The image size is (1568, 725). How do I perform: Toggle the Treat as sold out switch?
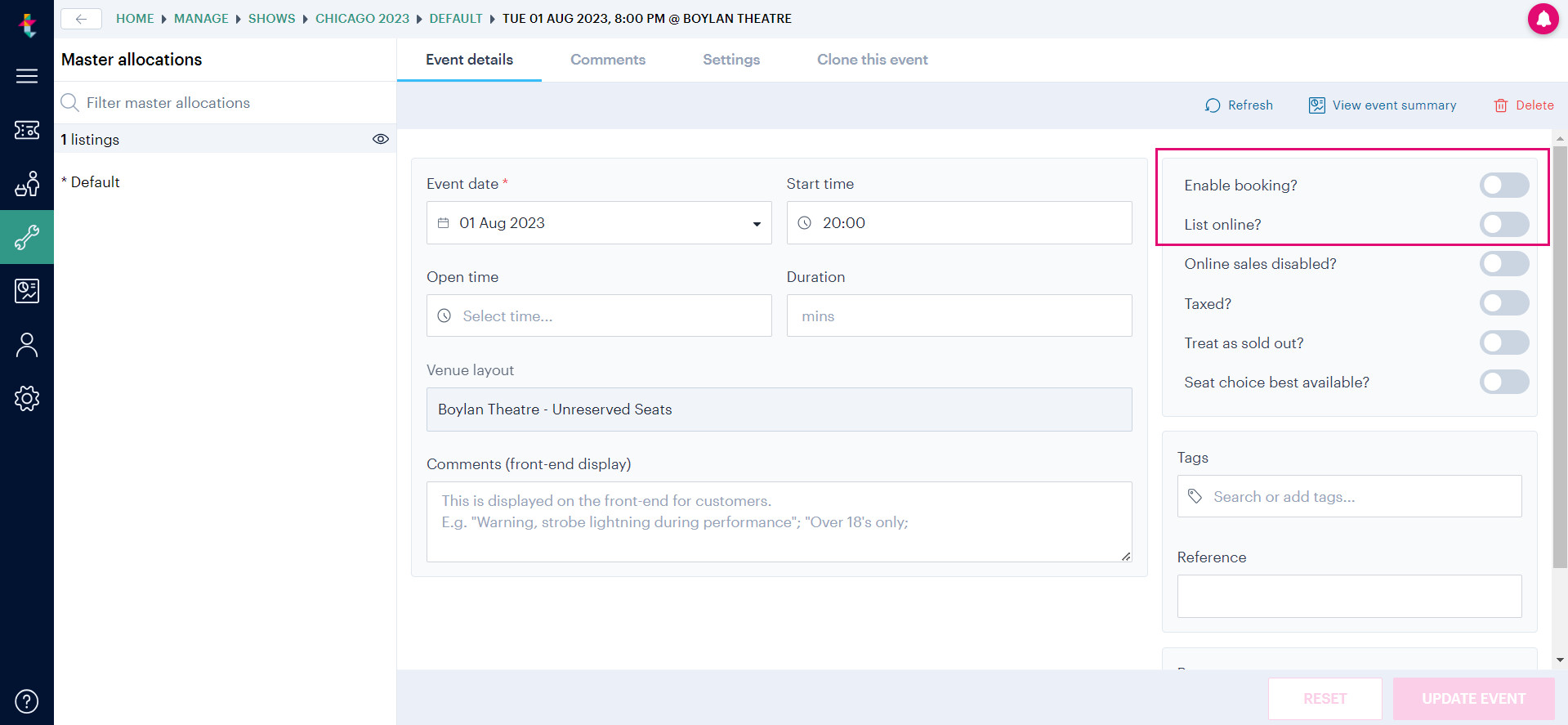(x=1504, y=342)
